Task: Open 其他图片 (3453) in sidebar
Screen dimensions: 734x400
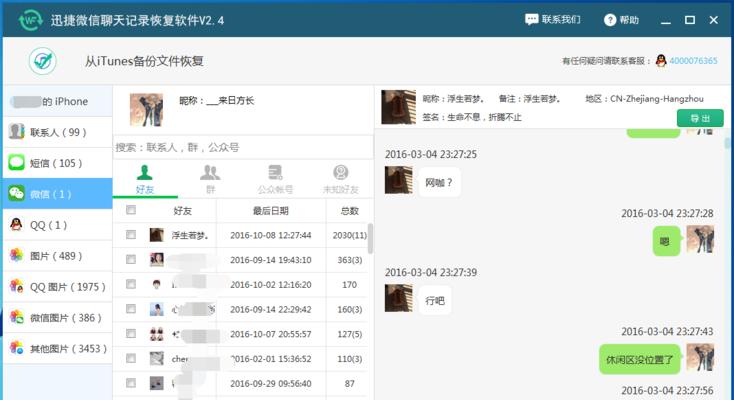Action: (x=58, y=348)
